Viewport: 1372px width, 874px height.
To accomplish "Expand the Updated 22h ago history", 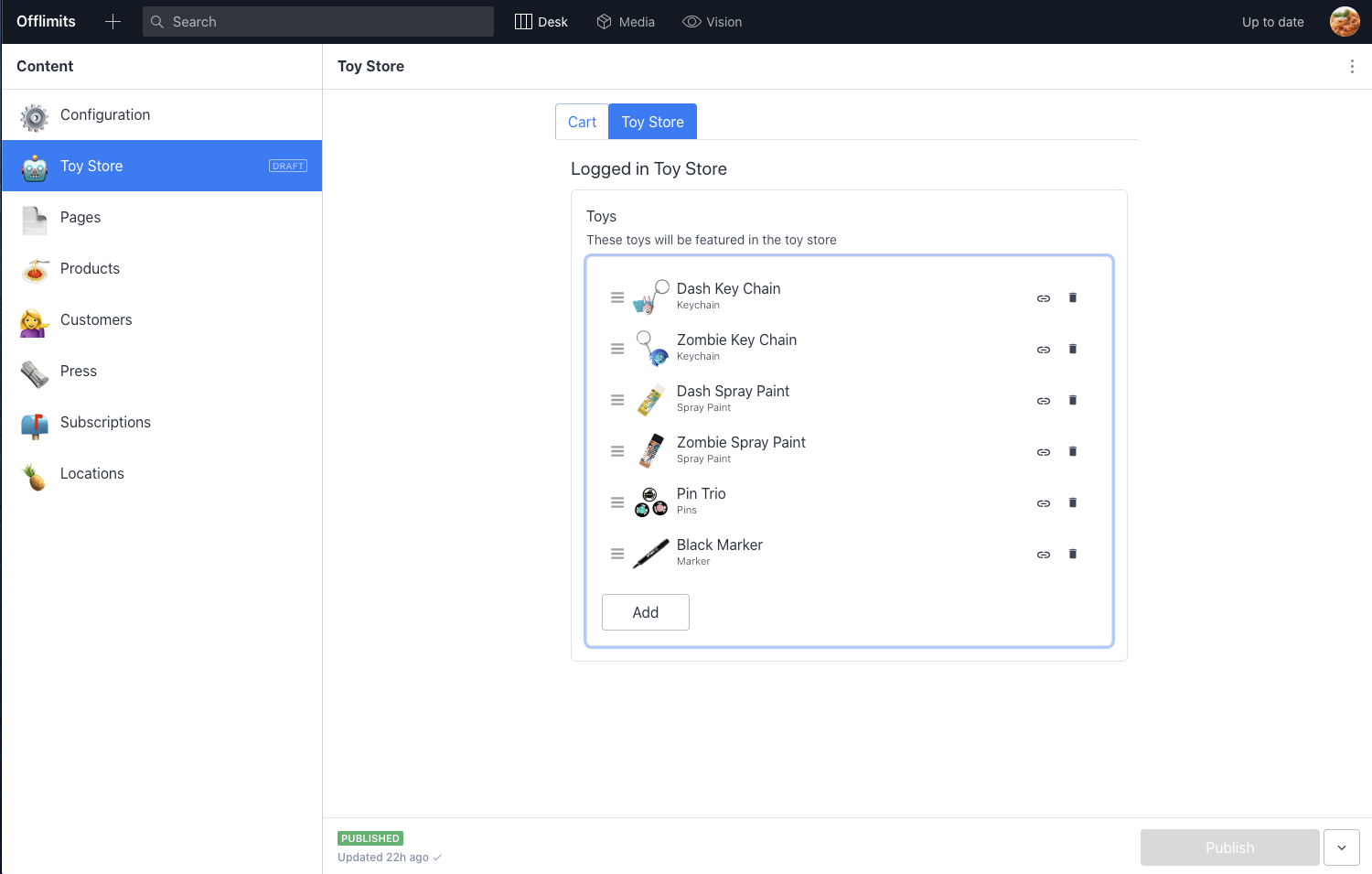I will coord(390,858).
